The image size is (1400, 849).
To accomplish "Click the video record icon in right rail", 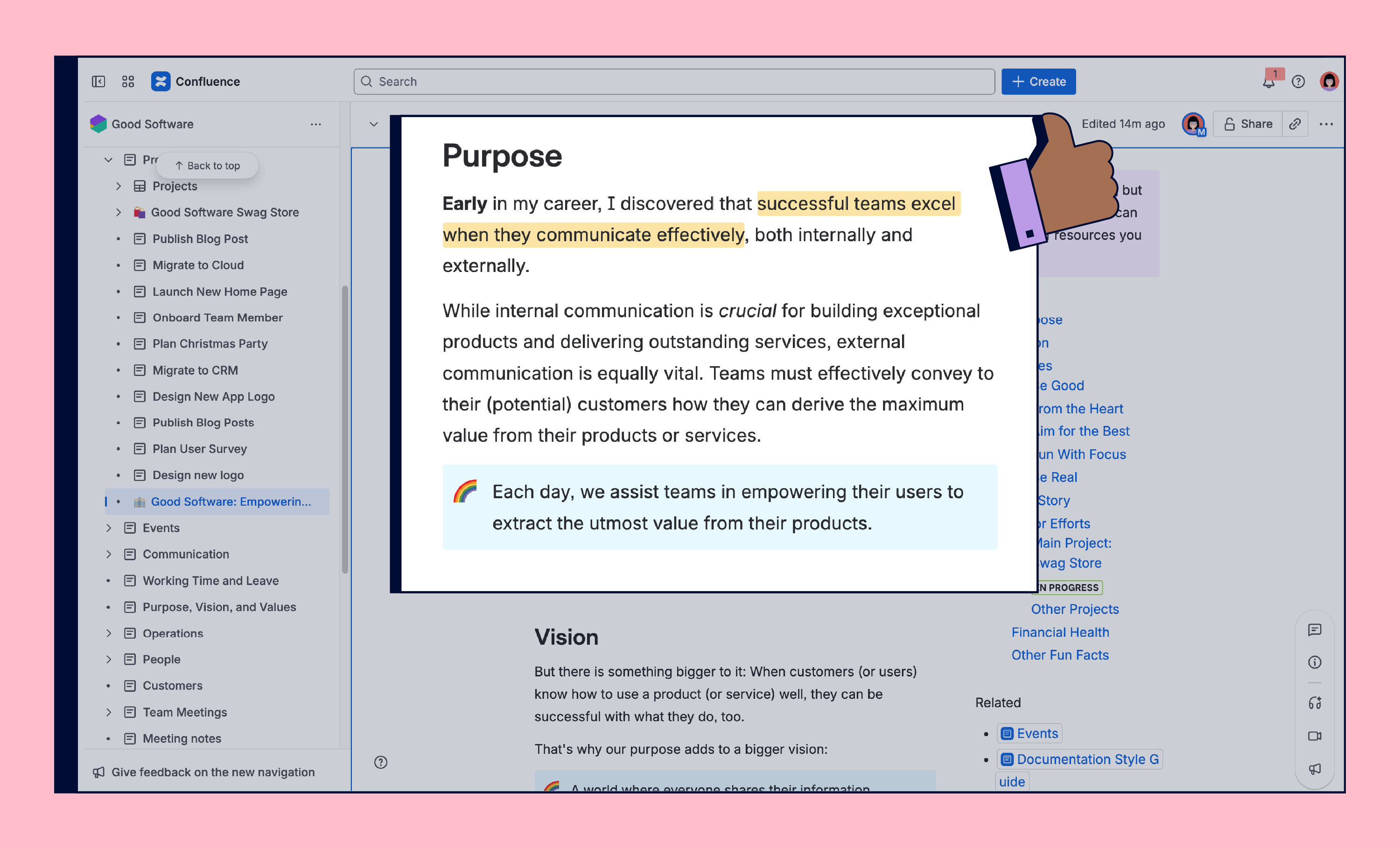I will coord(1315,736).
